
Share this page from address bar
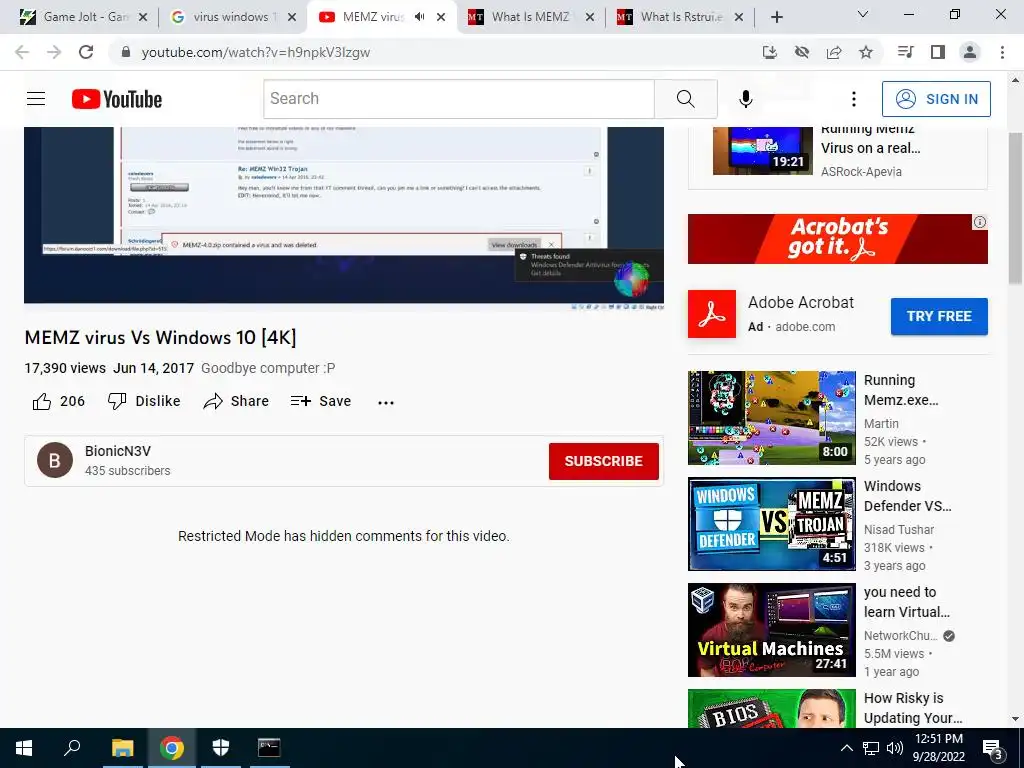(x=834, y=52)
